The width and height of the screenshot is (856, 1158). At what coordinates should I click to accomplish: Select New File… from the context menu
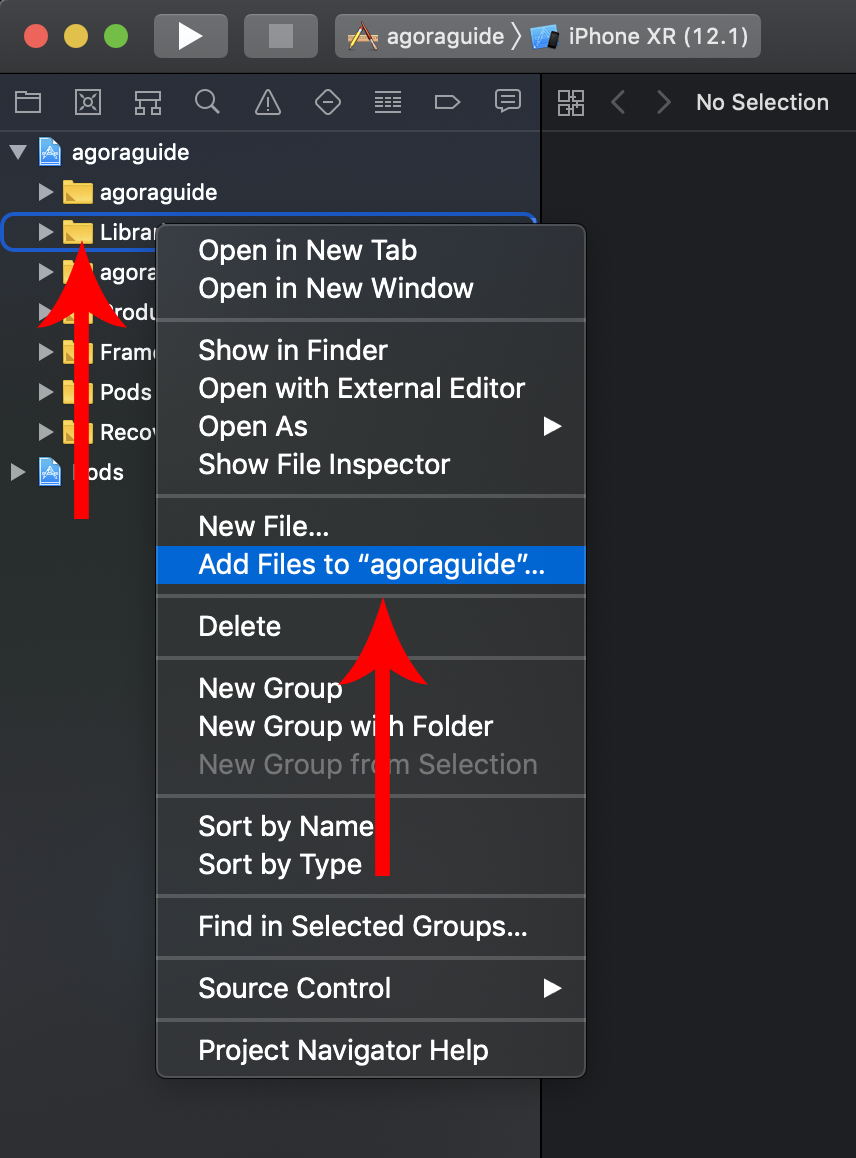371,527
